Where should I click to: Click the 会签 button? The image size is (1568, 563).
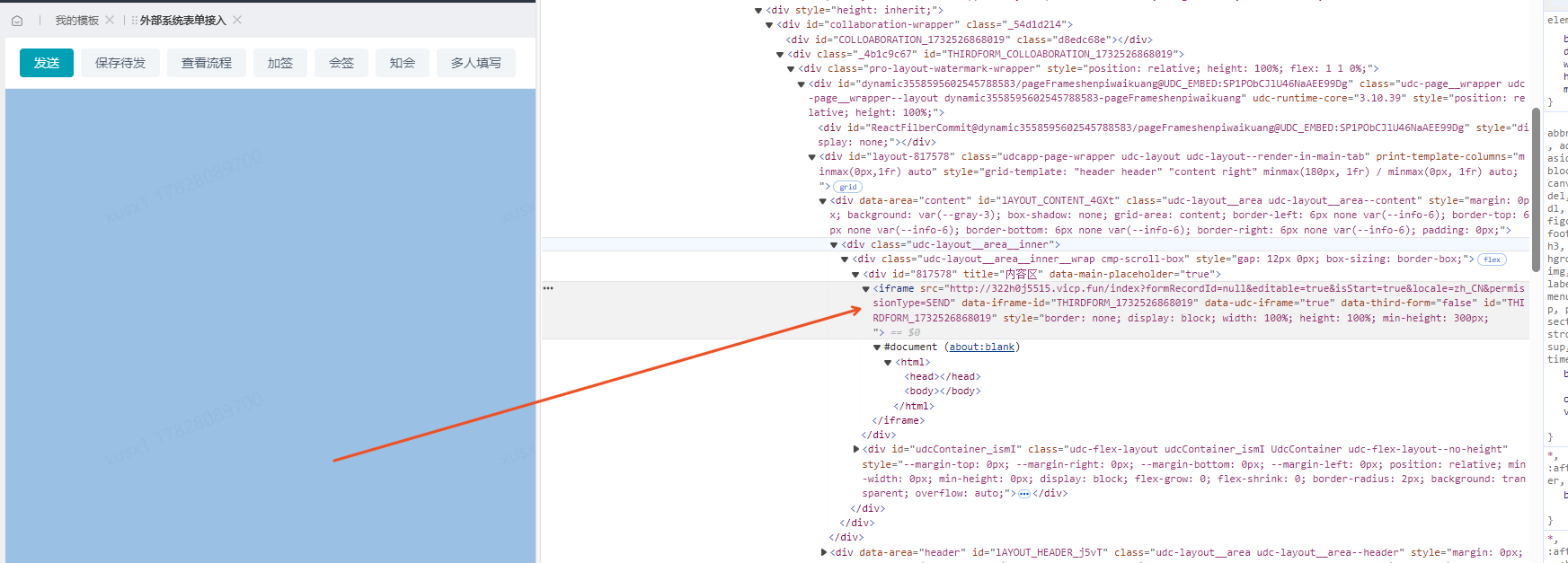pyautogui.click(x=341, y=63)
